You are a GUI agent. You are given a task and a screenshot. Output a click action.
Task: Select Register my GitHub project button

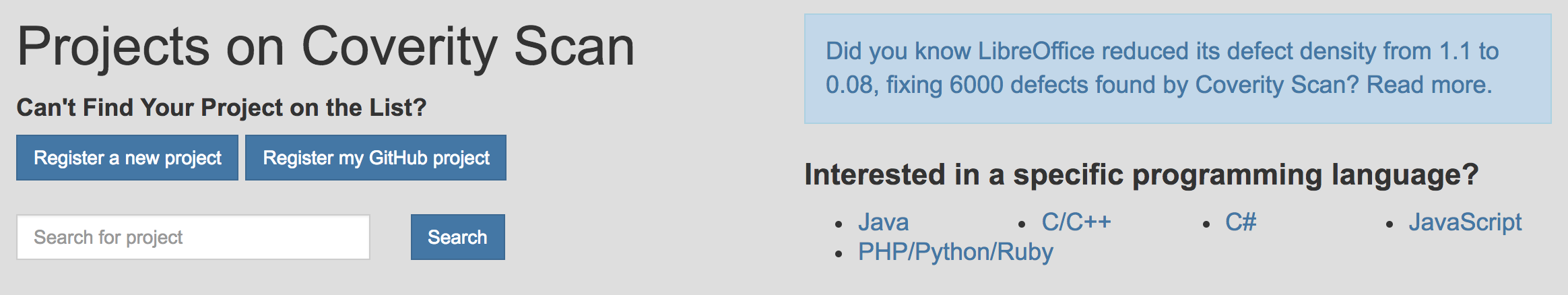pyautogui.click(x=375, y=158)
